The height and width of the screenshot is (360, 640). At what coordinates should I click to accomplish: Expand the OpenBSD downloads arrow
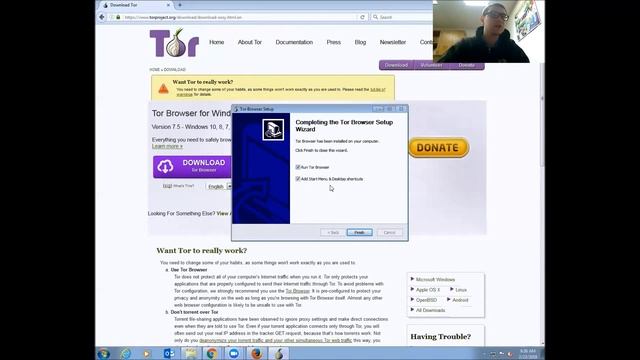(412, 300)
